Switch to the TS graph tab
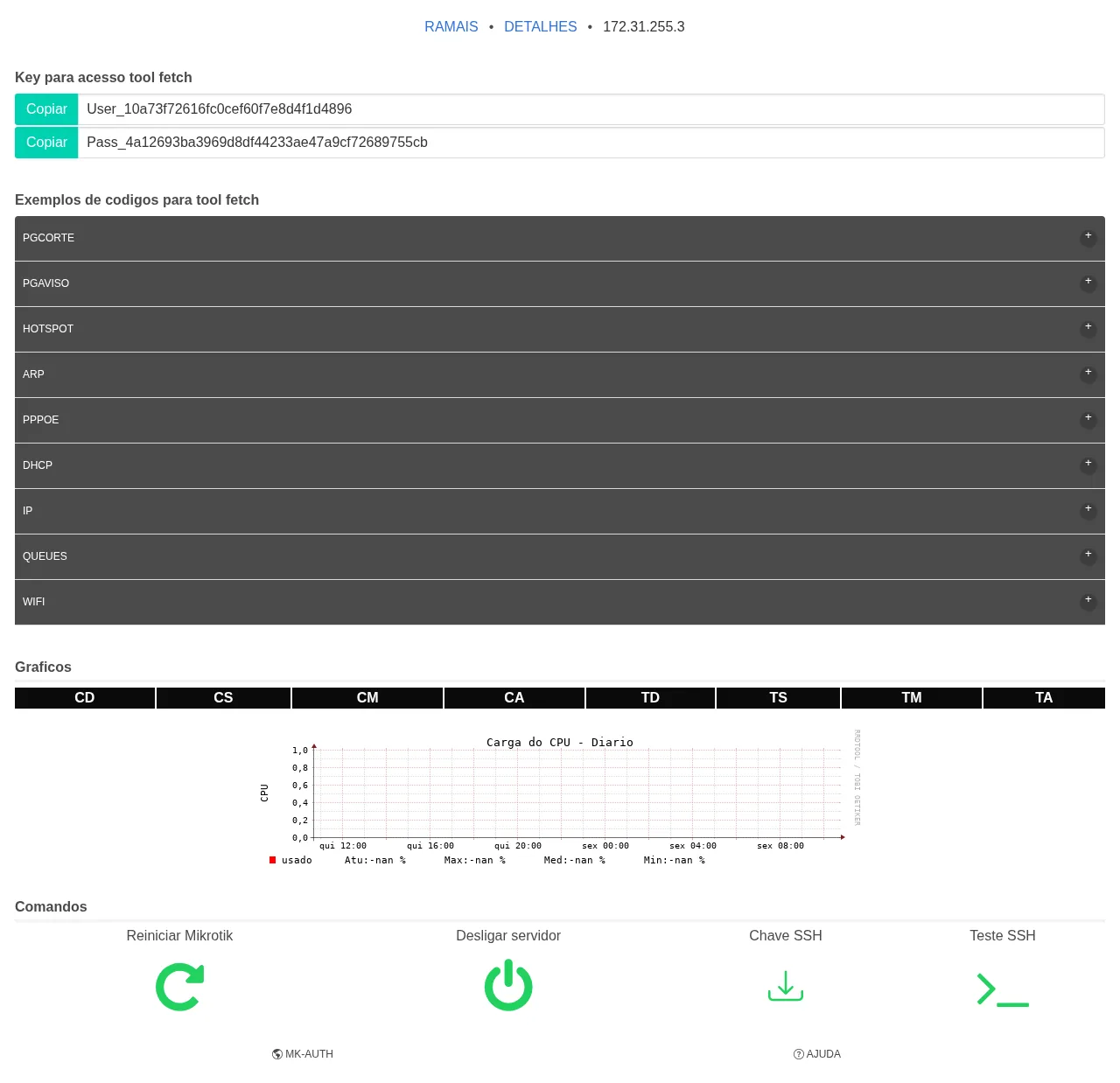This screenshot has width=1120, height=1083. pyautogui.click(x=779, y=698)
